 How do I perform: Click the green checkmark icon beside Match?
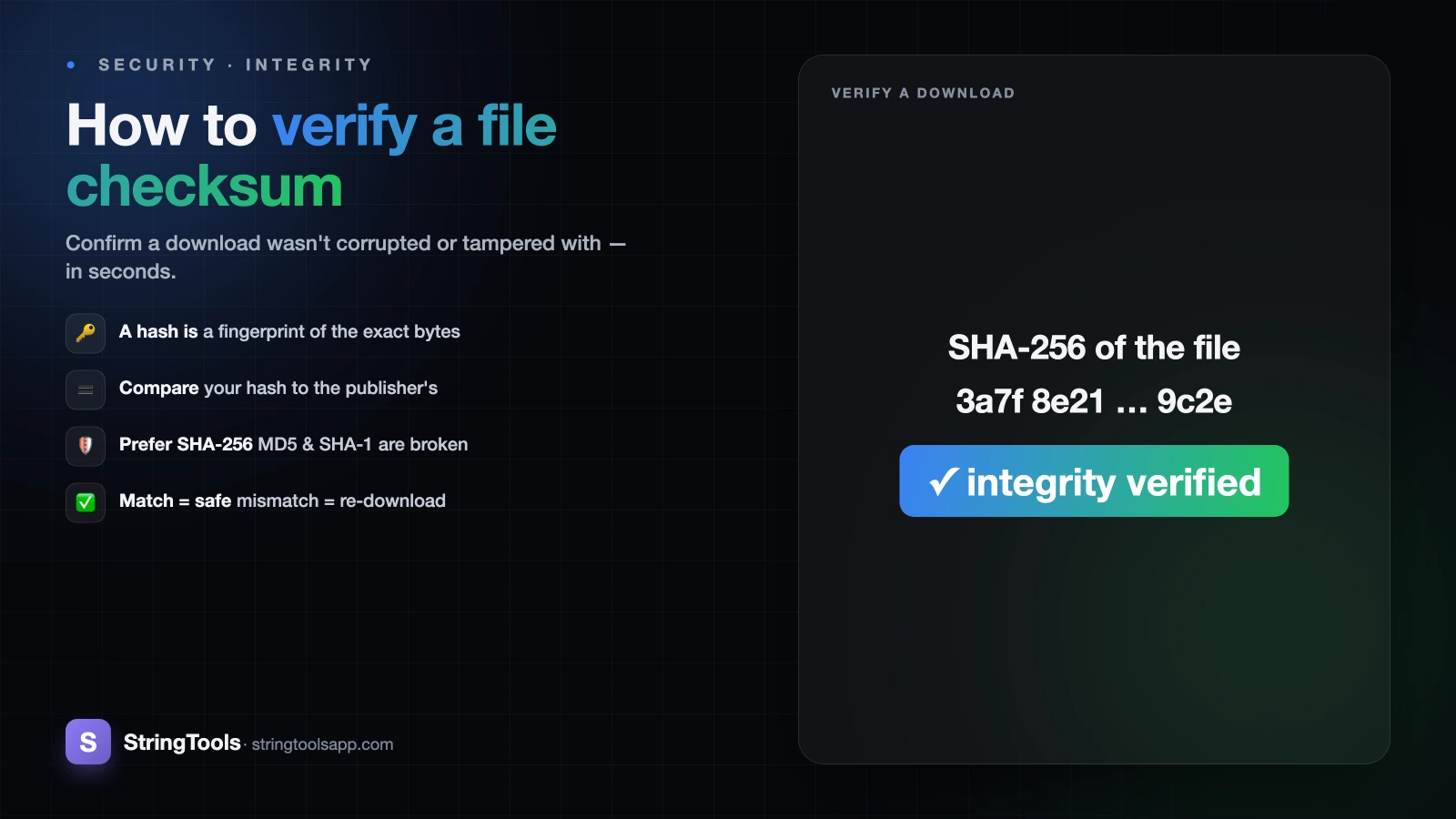point(86,502)
